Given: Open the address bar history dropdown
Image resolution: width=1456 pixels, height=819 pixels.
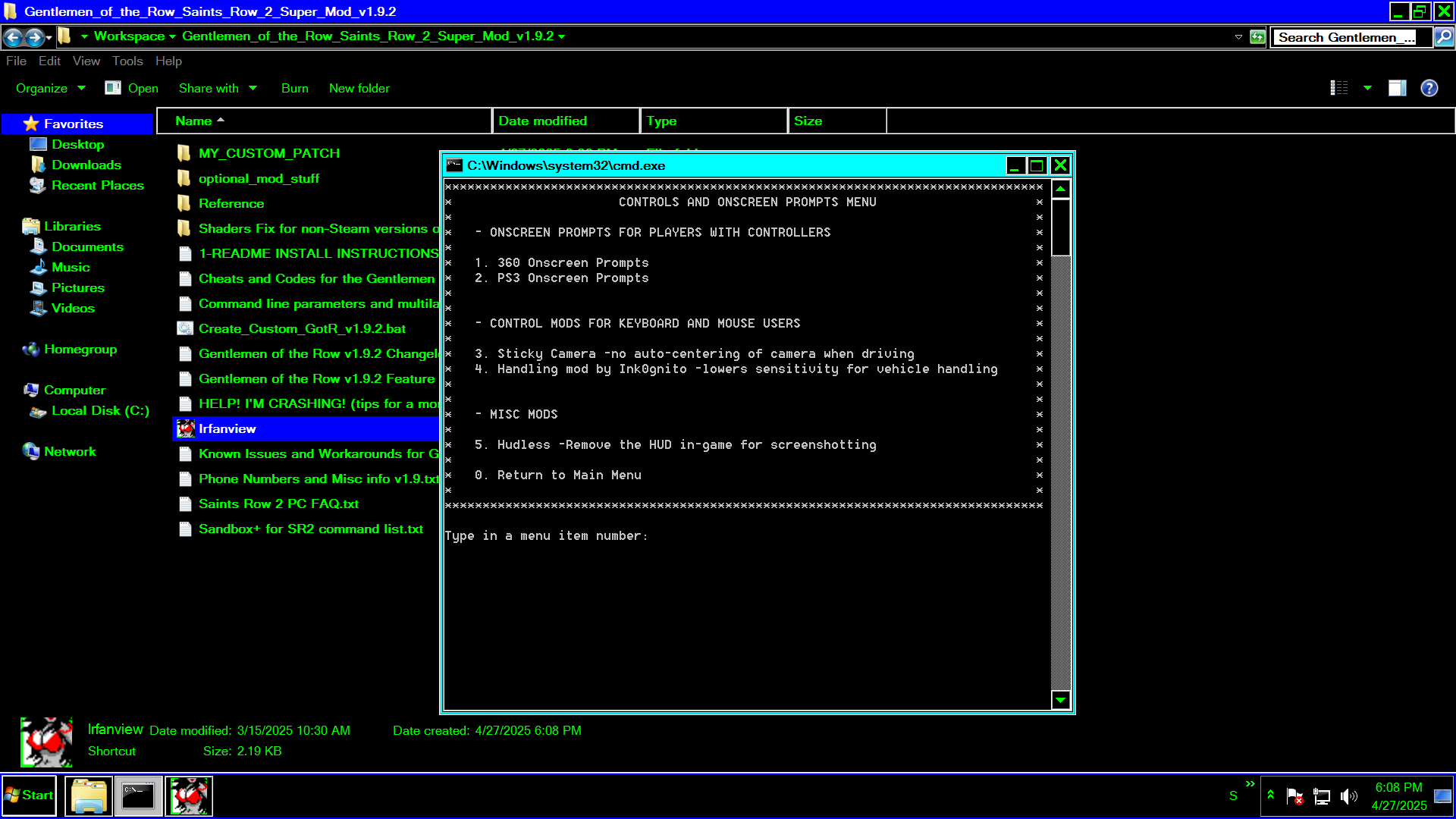Looking at the screenshot, I should pos(1238,36).
